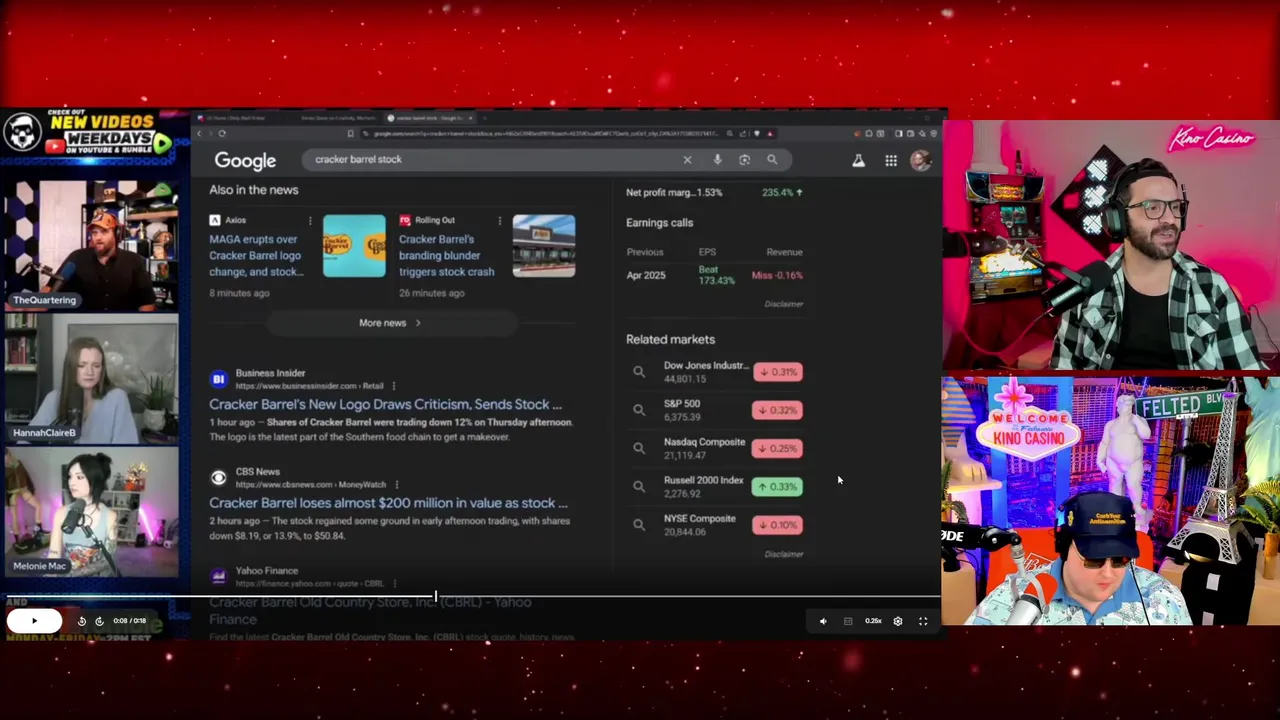Mute the video player volume
Viewport: 1280px width, 720px height.
click(823, 621)
